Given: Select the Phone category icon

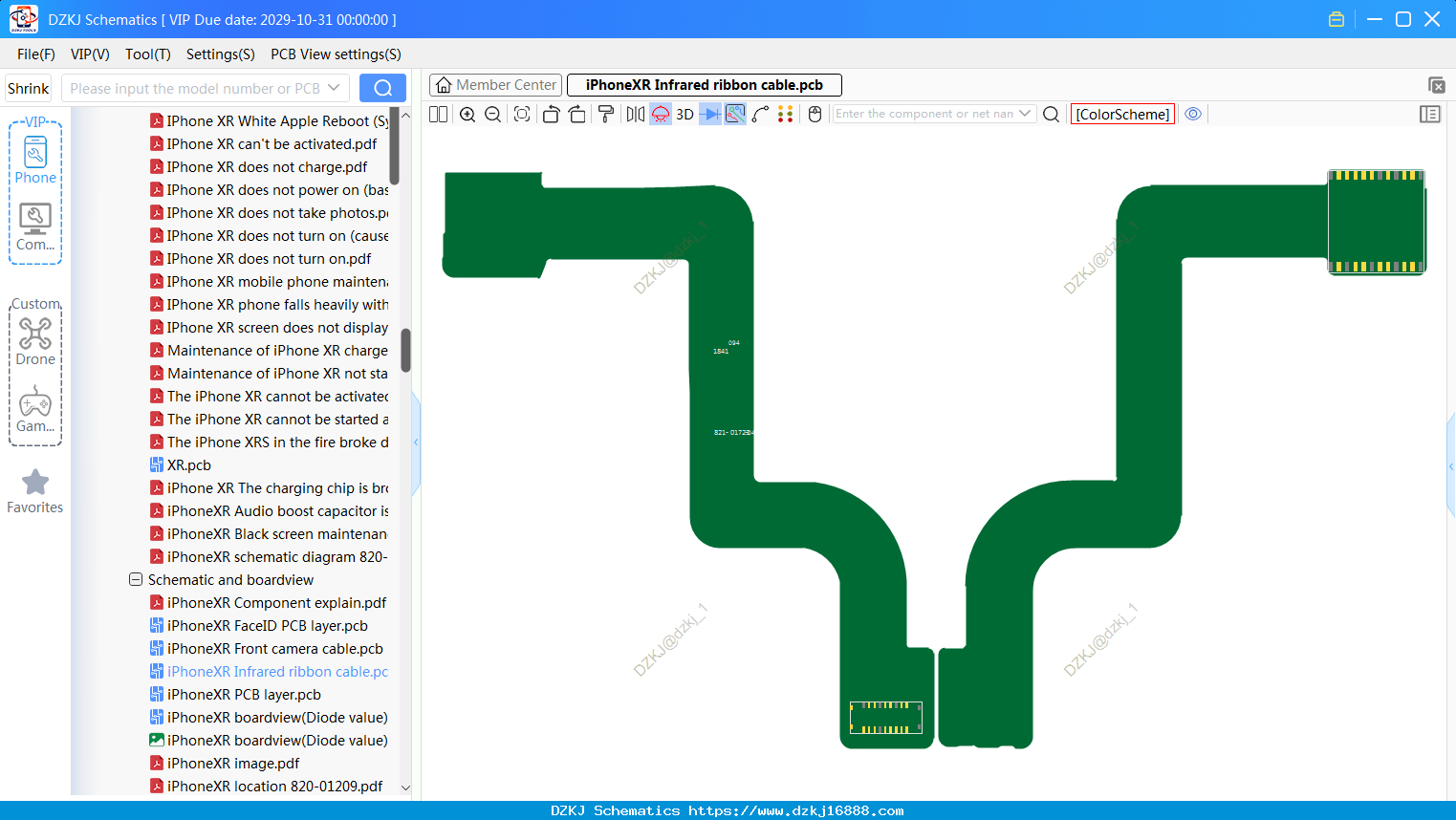Looking at the screenshot, I should click(35, 161).
